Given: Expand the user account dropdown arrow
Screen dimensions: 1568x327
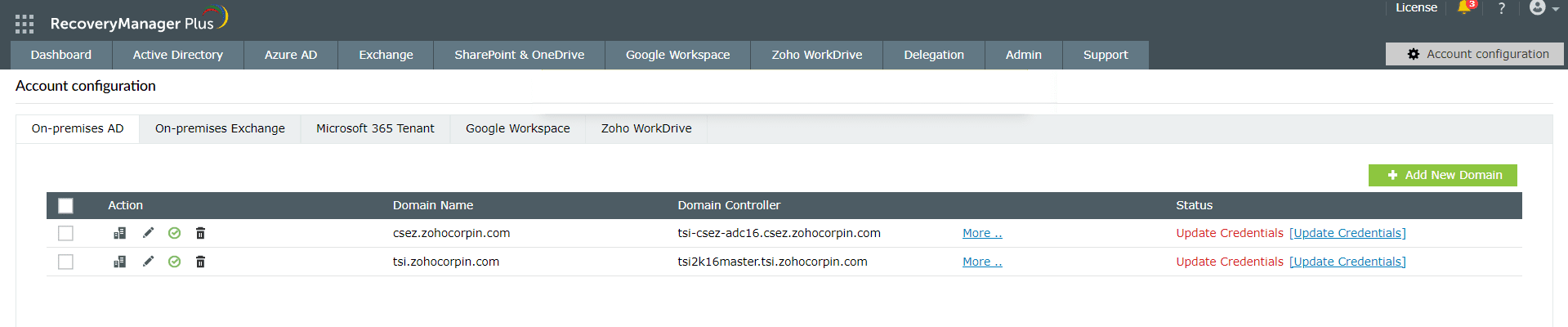Looking at the screenshot, I should point(1556,9).
